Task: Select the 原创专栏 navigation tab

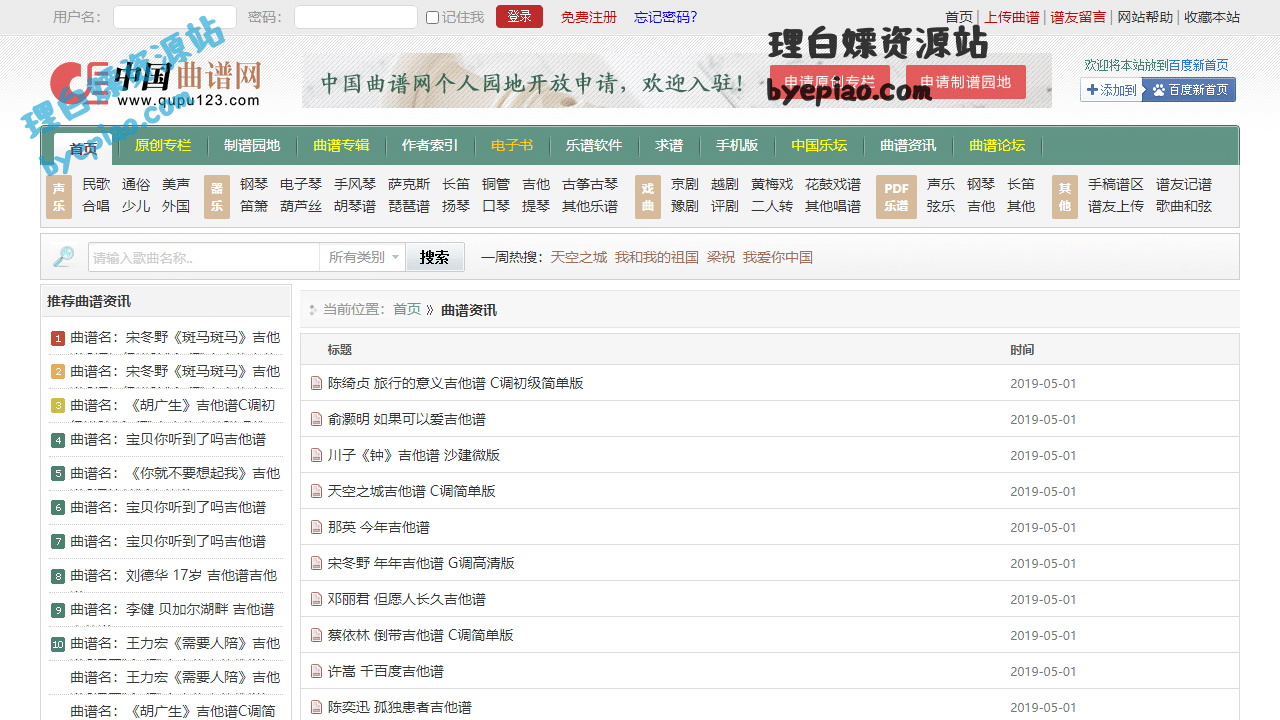Action: (x=163, y=146)
